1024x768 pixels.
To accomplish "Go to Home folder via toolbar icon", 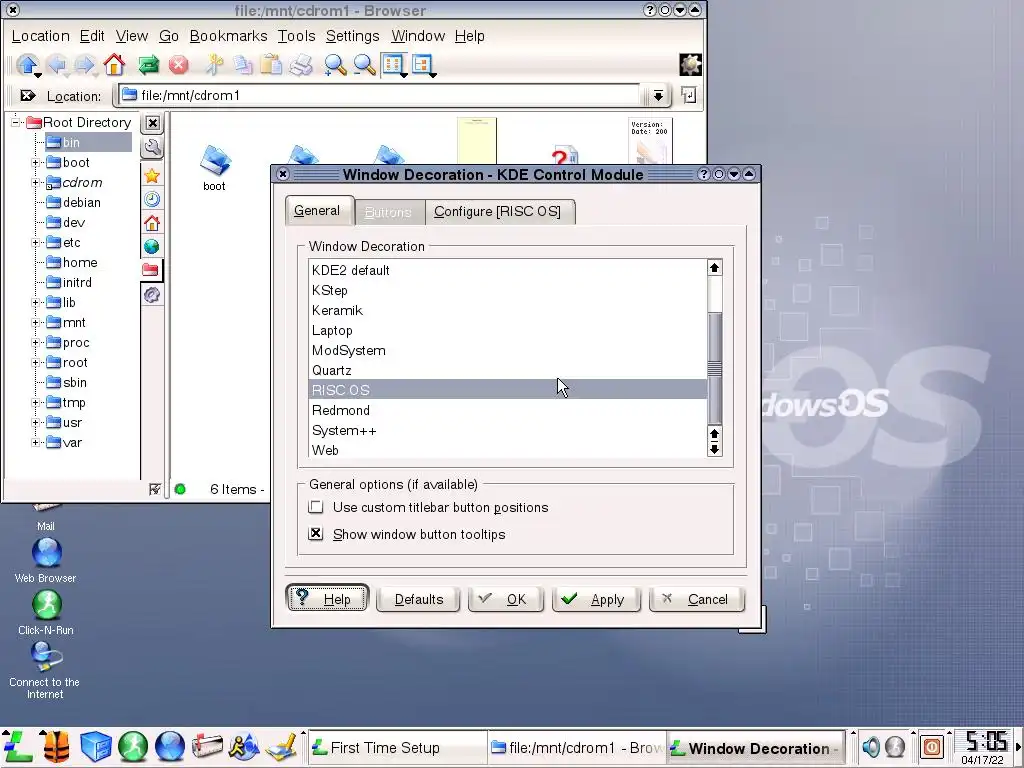I will click(x=114, y=65).
